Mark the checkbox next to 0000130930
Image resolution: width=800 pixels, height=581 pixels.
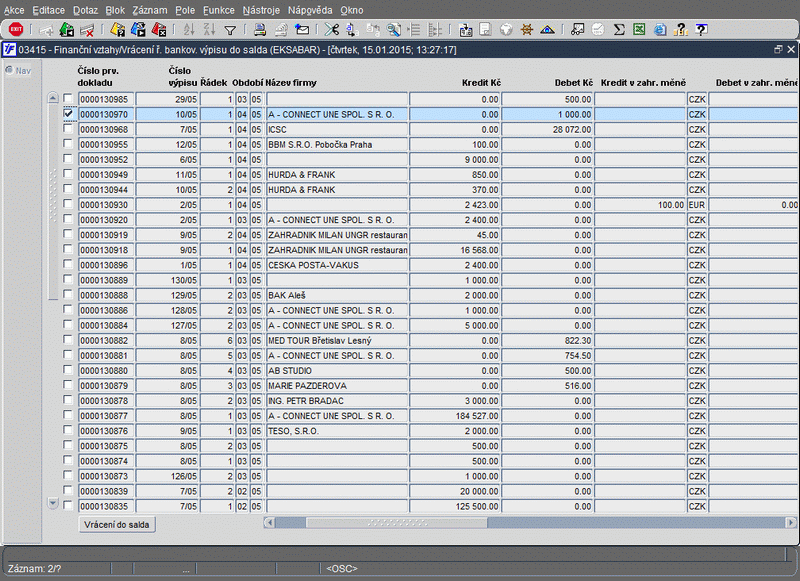coord(68,204)
